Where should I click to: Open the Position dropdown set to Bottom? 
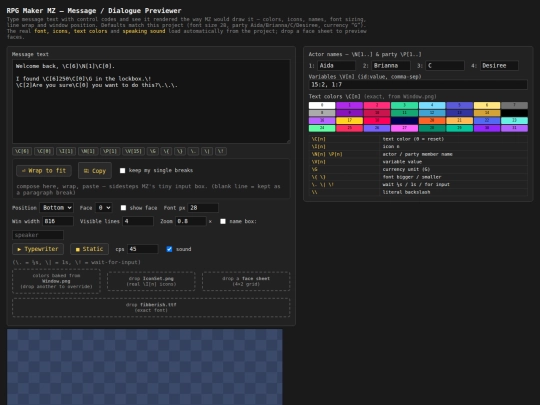tap(56, 208)
